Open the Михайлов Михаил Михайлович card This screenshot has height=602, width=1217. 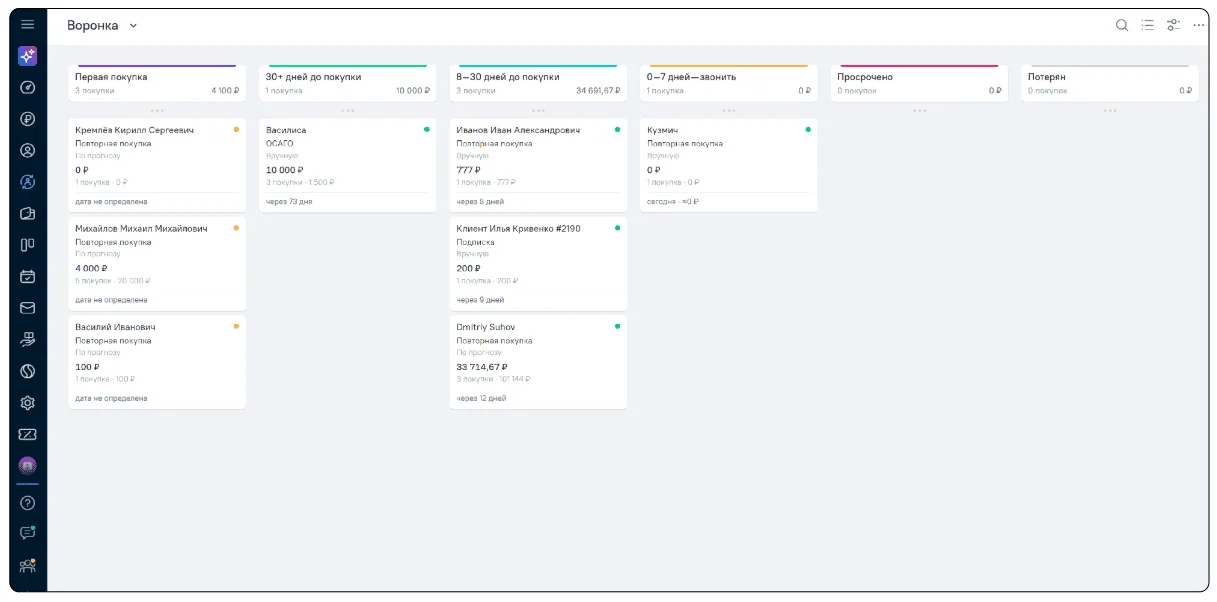(157, 264)
